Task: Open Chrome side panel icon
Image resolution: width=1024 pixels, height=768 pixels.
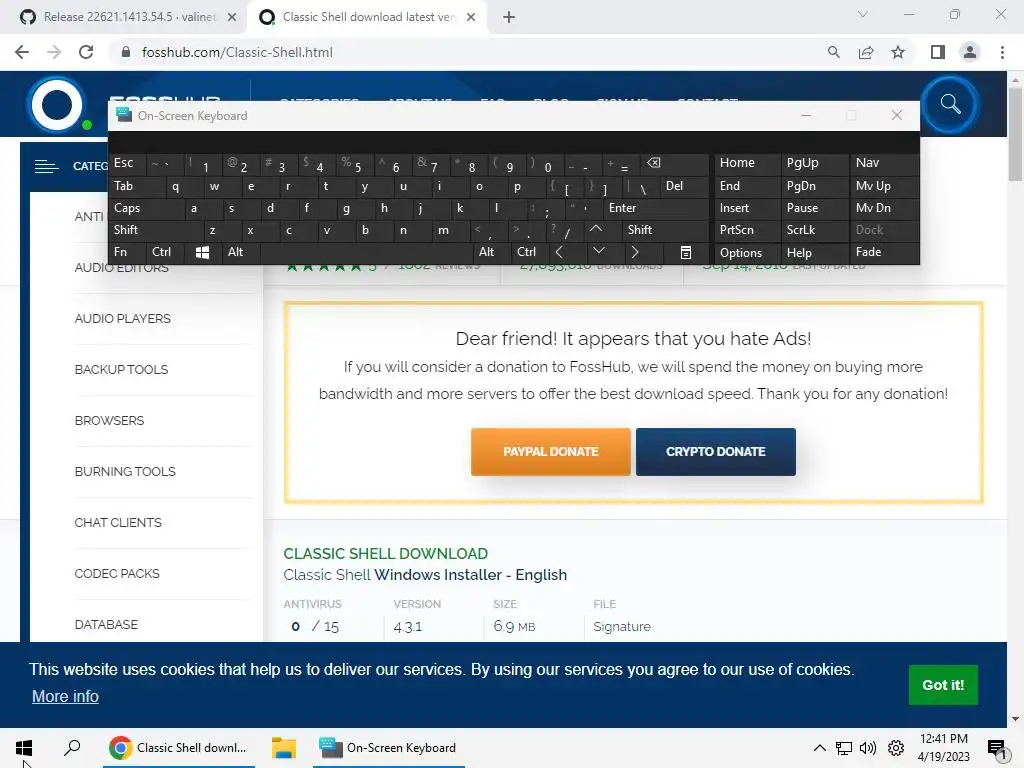Action: coord(938,52)
